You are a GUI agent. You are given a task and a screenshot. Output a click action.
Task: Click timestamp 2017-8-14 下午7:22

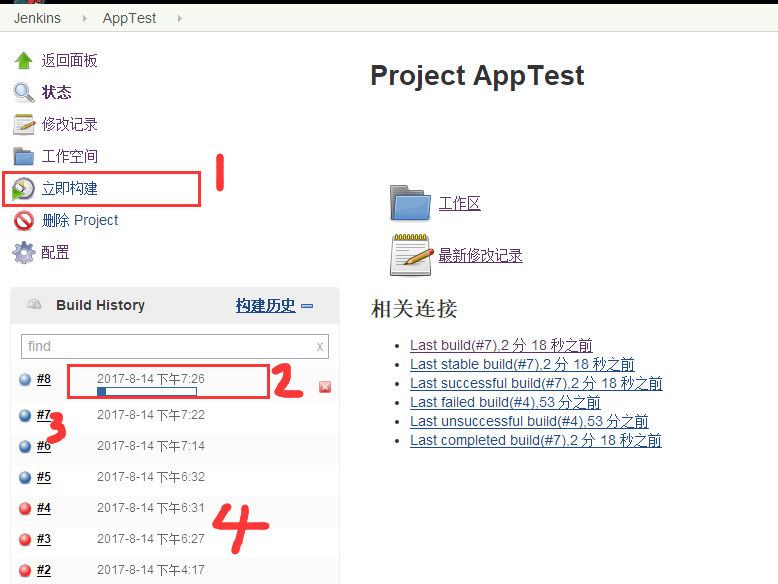[x=151, y=415]
